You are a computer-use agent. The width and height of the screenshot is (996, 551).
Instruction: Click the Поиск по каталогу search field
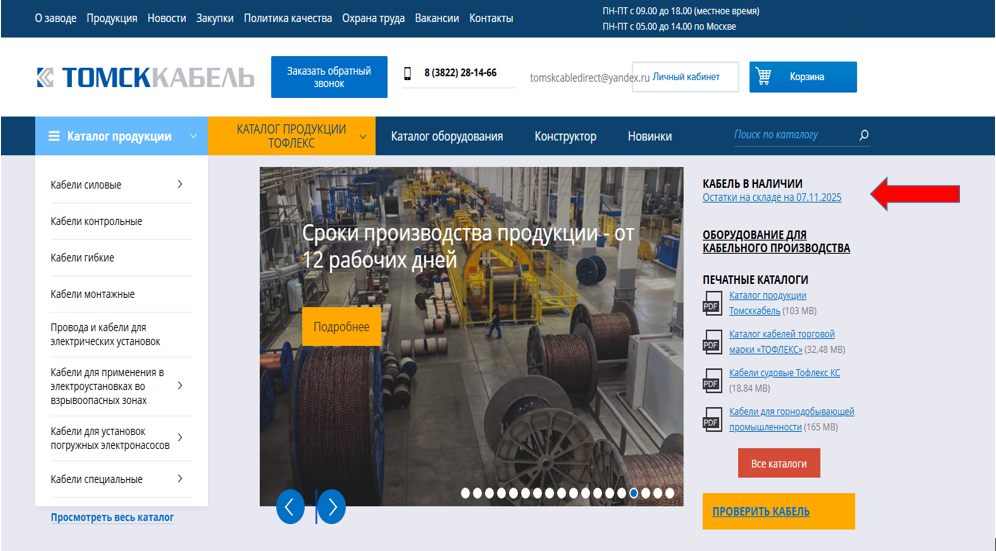pyautogui.click(x=790, y=135)
